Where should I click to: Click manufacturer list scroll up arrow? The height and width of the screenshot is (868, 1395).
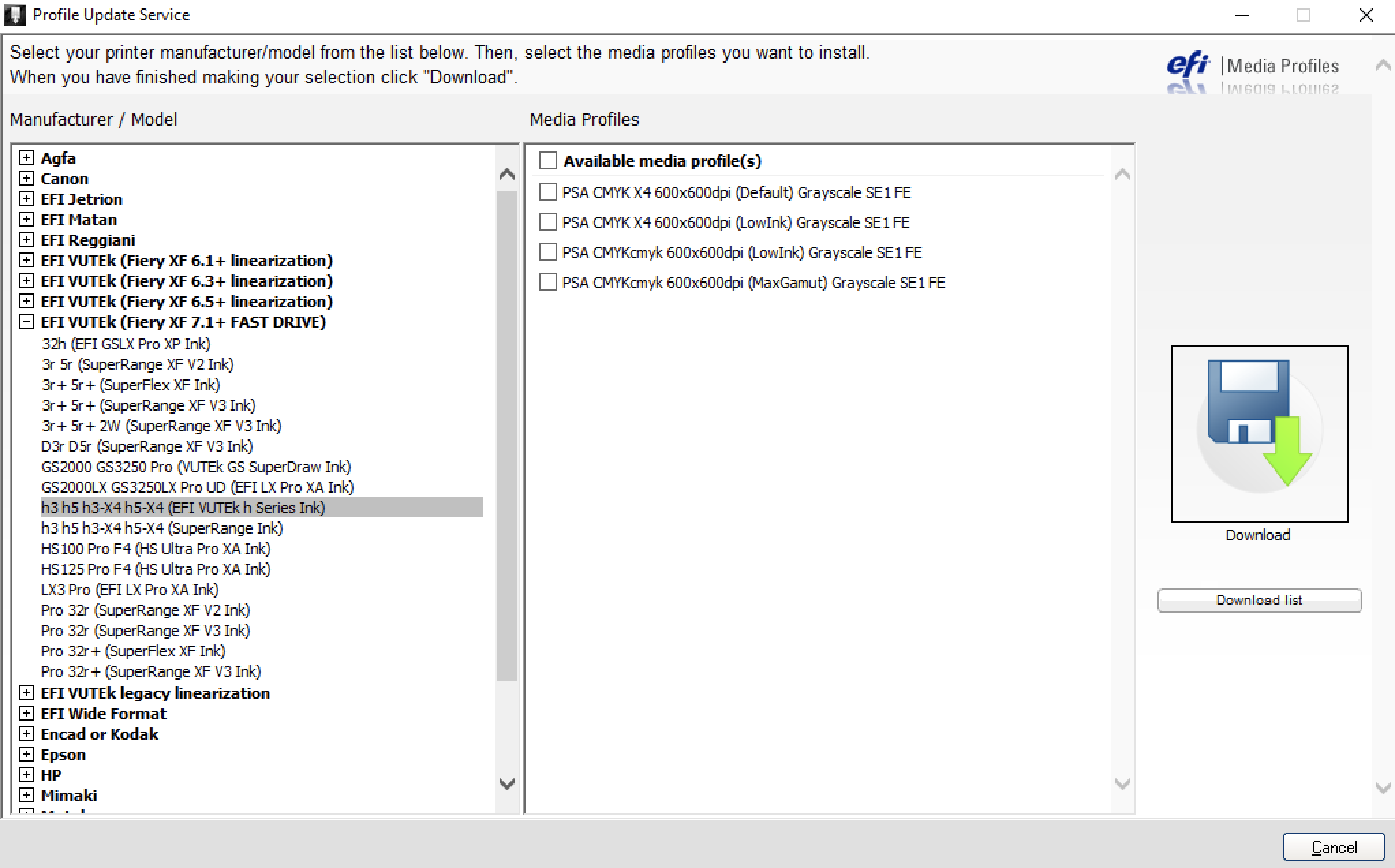pyautogui.click(x=507, y=174)
